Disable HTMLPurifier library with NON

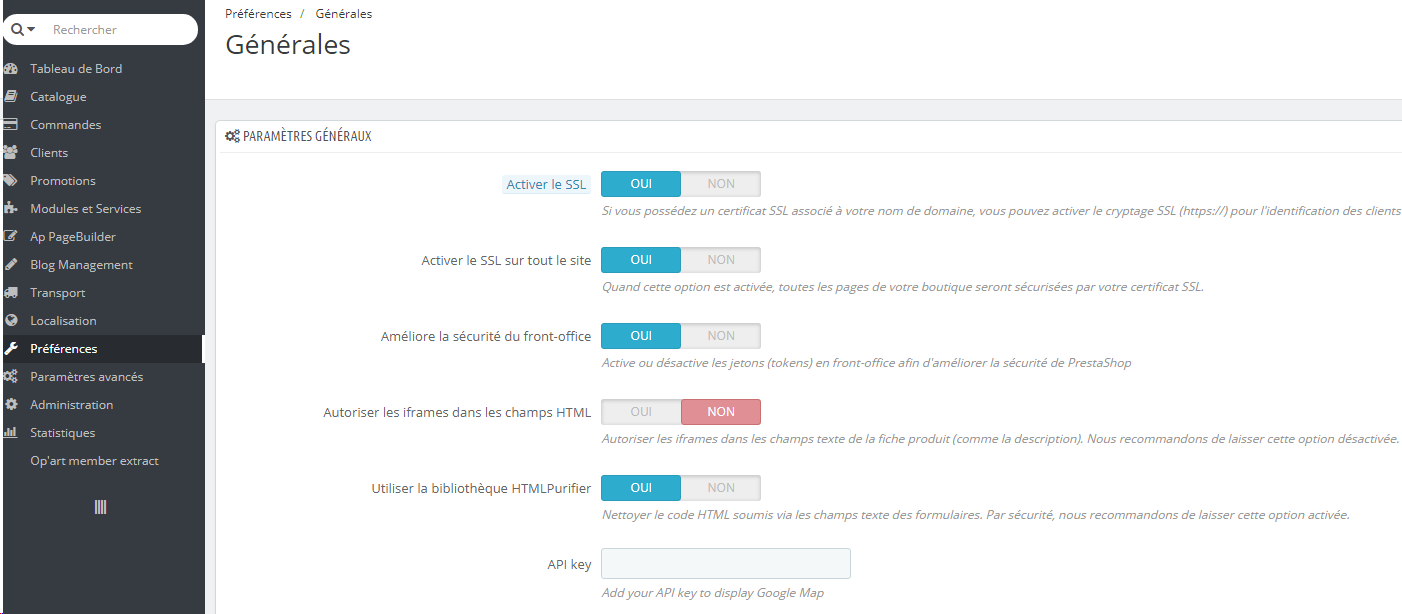pyautogui.click(x=721, y=488)
